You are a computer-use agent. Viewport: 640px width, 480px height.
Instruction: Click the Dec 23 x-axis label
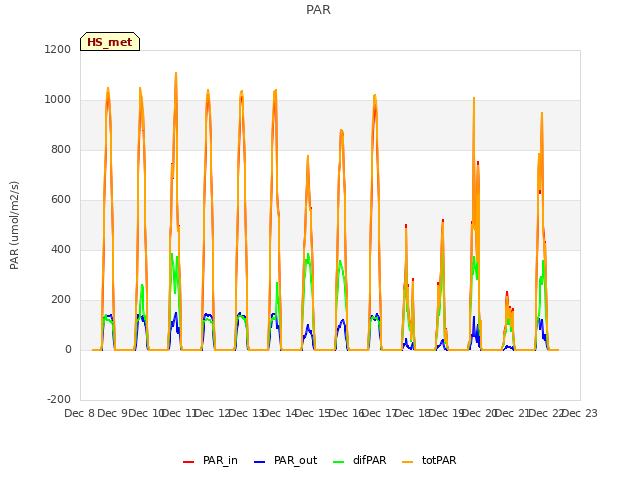pos(580,413)
